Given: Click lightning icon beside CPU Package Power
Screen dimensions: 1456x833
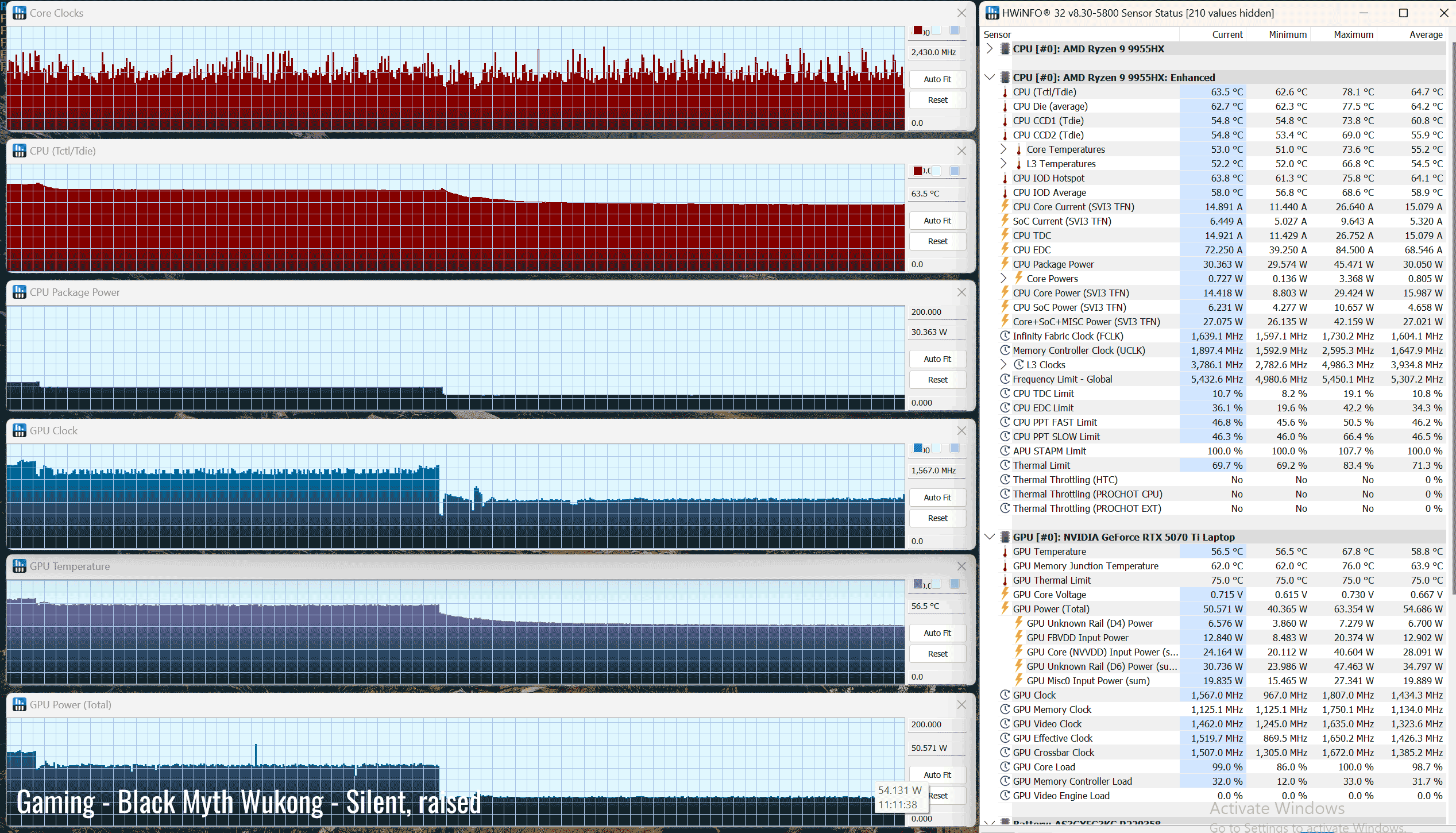Looking at the screenshot, I should click(1005, 264).
